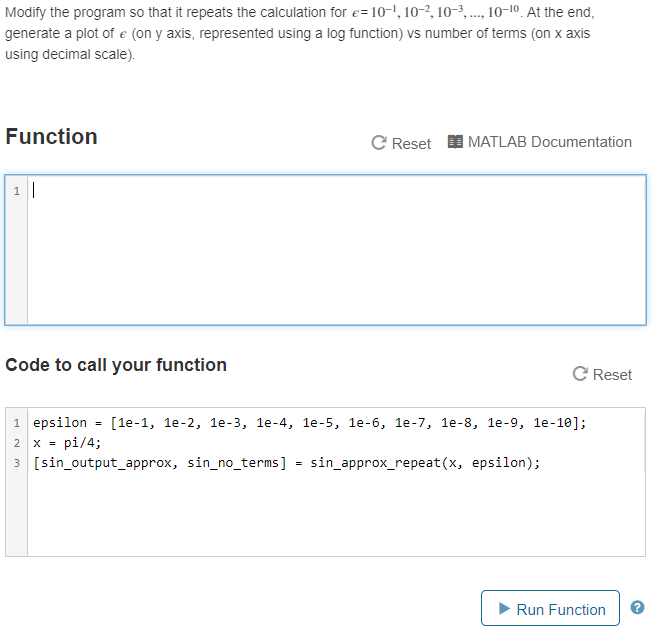
Task: Click empty area below line 3 in call editor
Action: (x=336, y=514)
